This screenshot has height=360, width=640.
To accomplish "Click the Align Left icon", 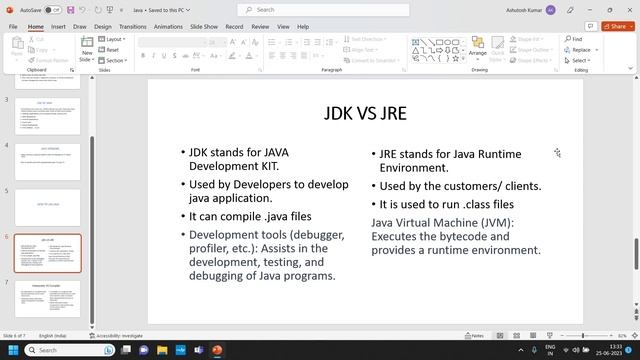I will click(272, 56).
